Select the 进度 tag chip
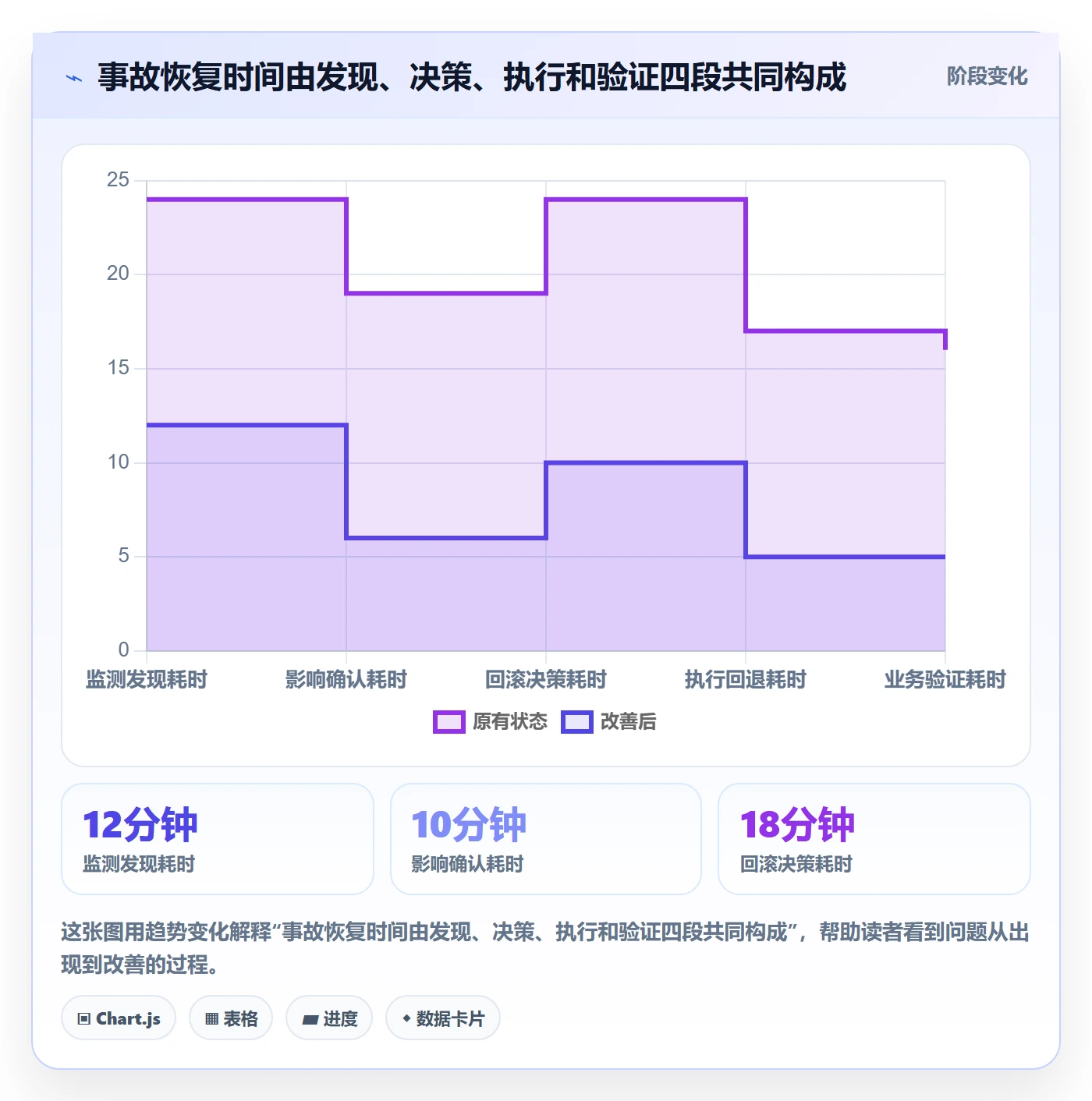This screenshot has width=1092, height=1101. coord(329,1018)
